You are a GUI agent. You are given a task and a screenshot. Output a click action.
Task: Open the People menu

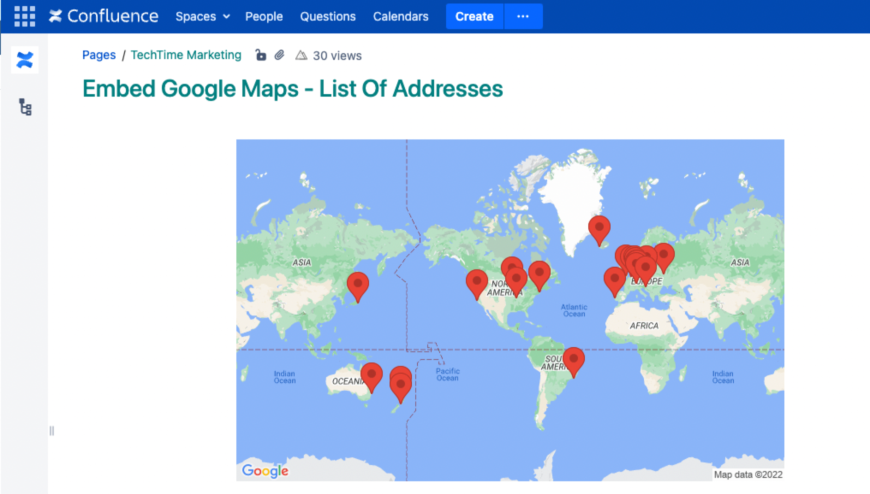pyautogui.click(x=264, y=17)
